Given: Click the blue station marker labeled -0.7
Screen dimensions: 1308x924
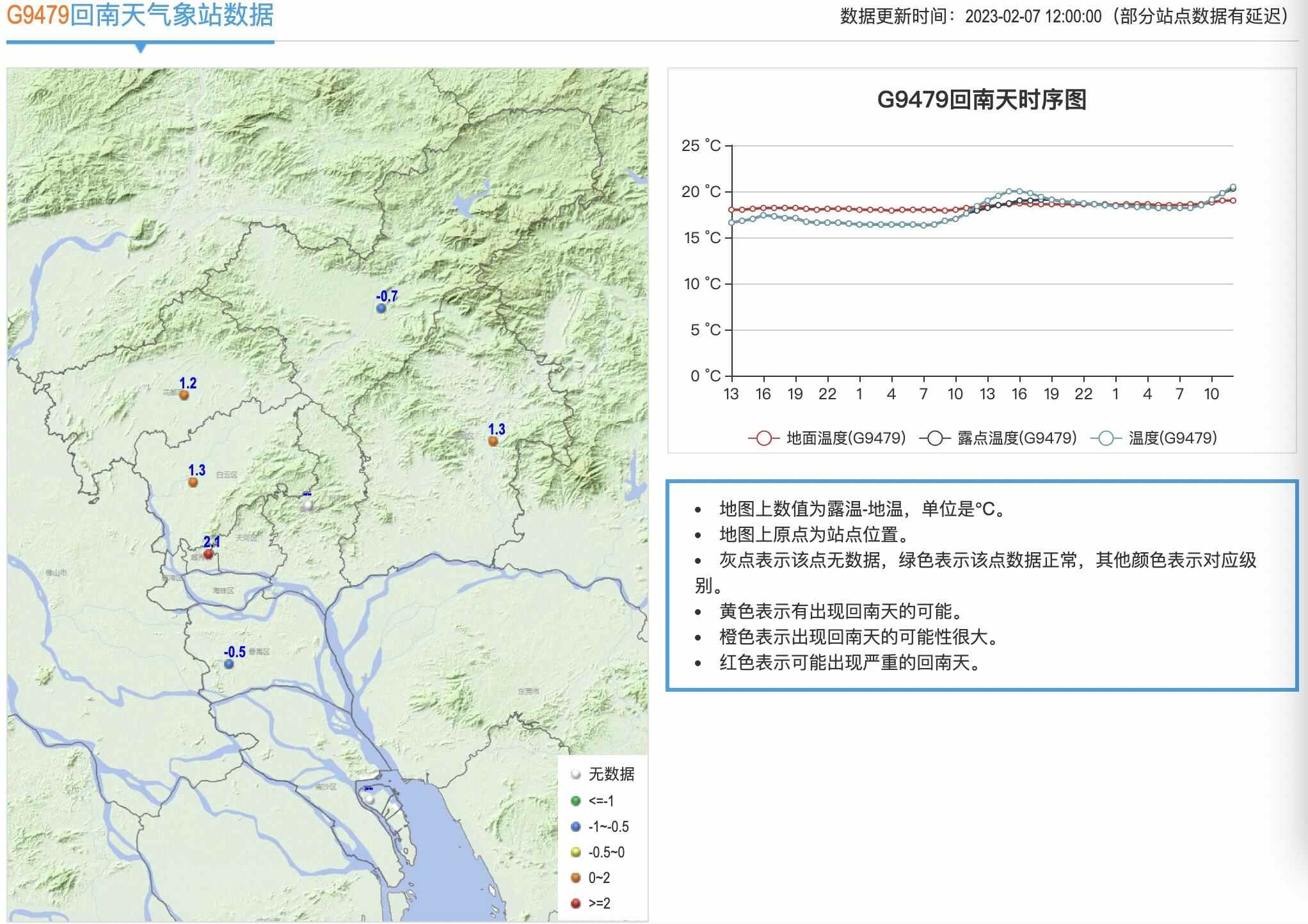Looking at the screenshot, I should tap(381, 308).
